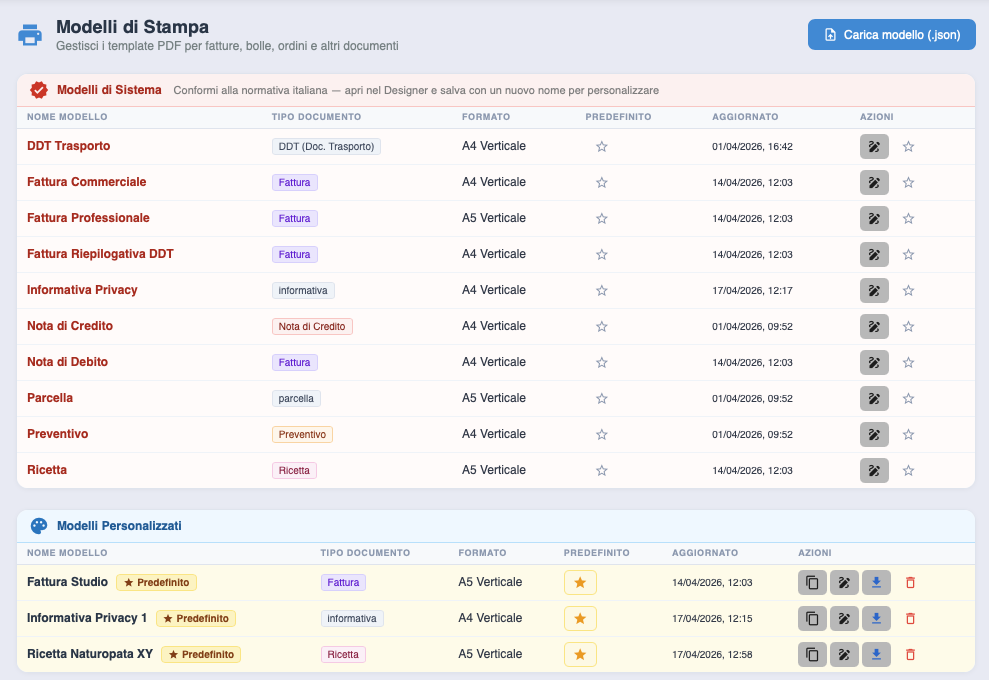Click the Modelli Personalizzati section header
989x680 pixels.
pos(119,525)
